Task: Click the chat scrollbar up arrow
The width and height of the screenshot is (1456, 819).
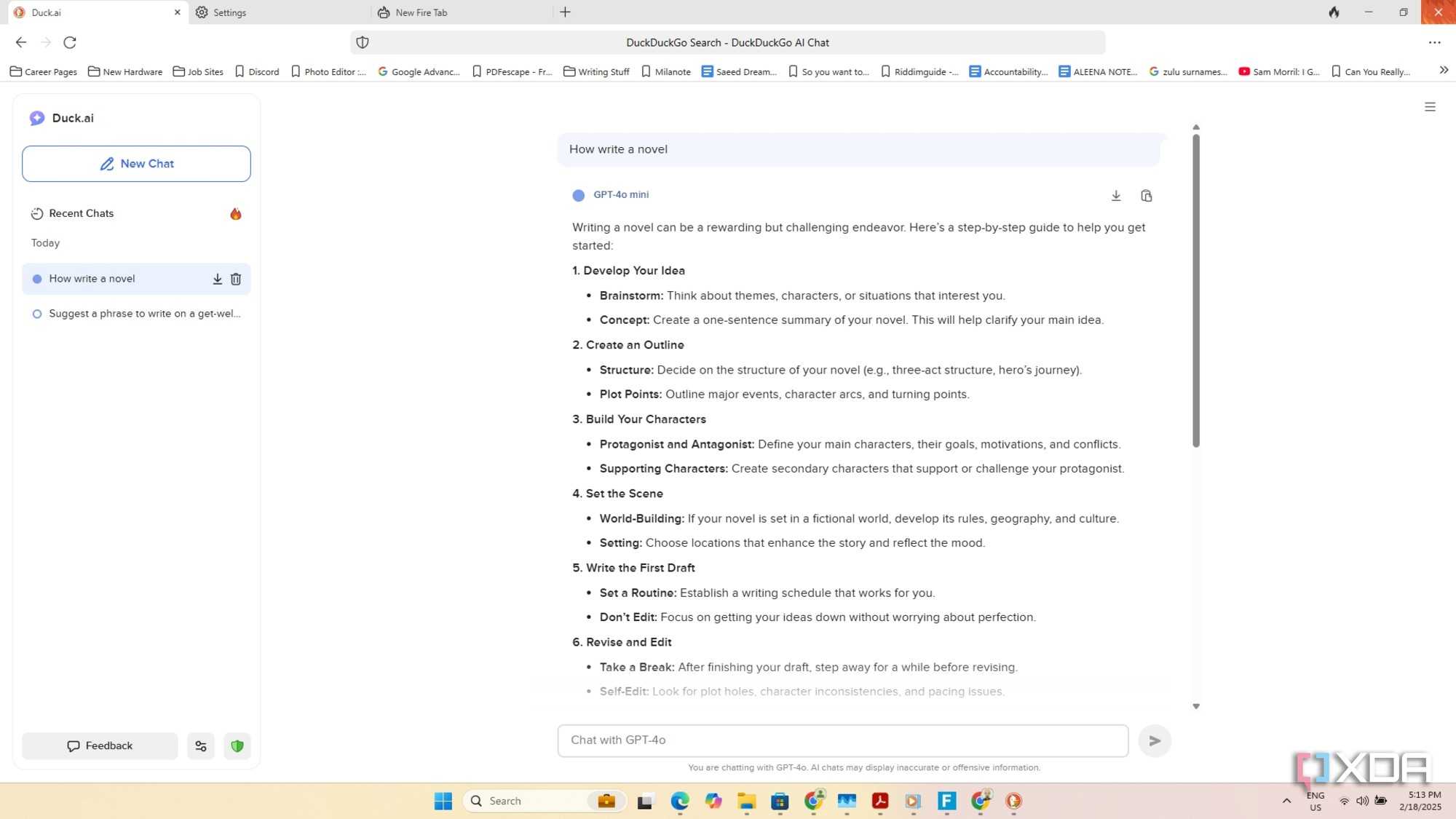Action: [x=1195, y=127]
